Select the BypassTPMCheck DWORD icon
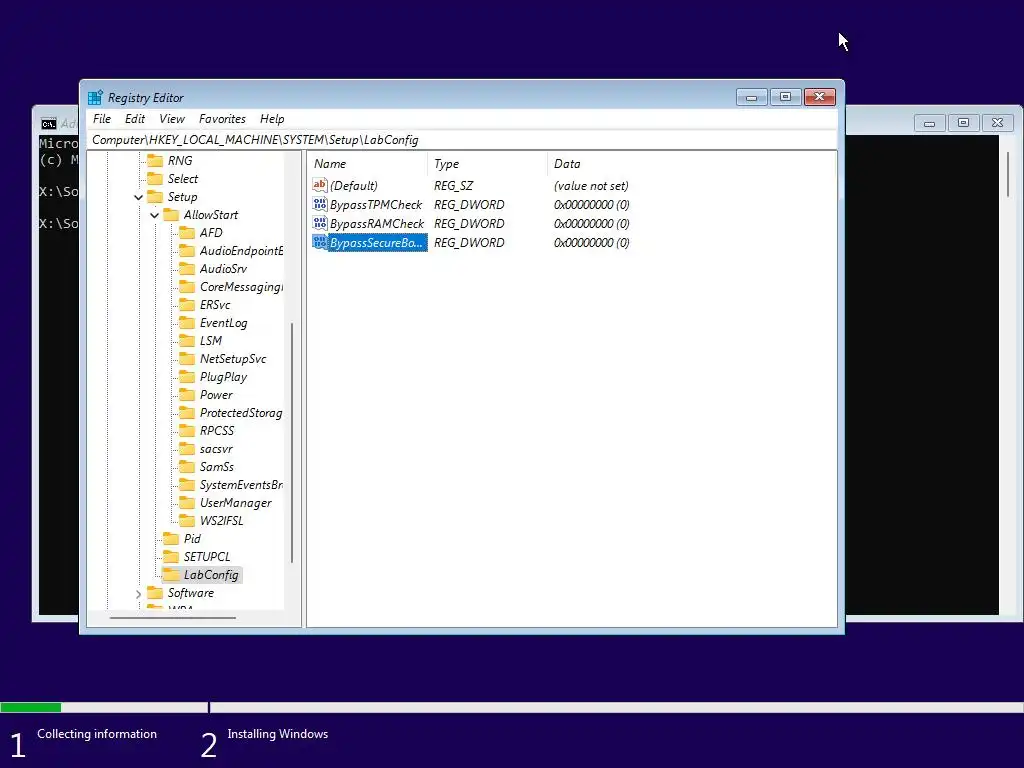 319,204
